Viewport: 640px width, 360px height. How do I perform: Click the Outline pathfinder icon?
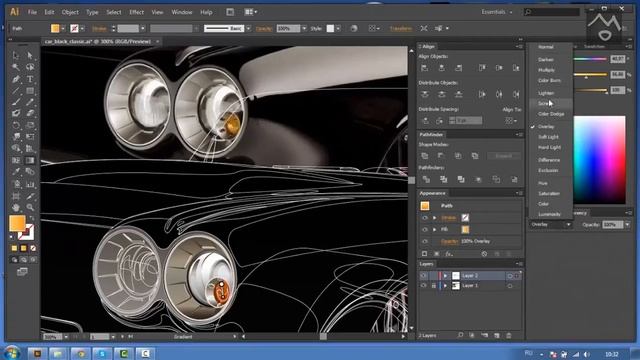tap(496, 180)
